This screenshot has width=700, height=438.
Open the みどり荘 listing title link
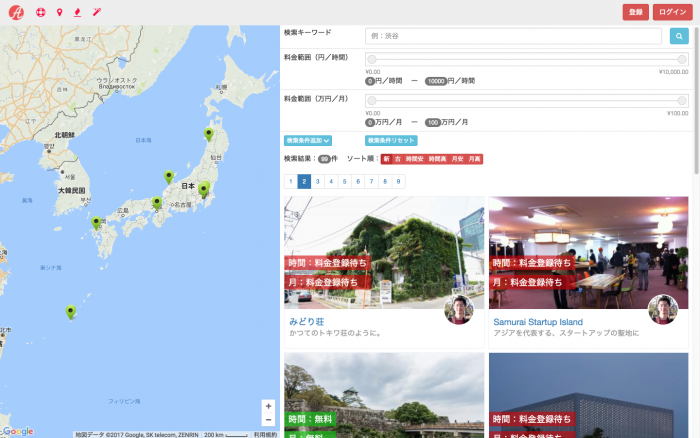(307, 321)
